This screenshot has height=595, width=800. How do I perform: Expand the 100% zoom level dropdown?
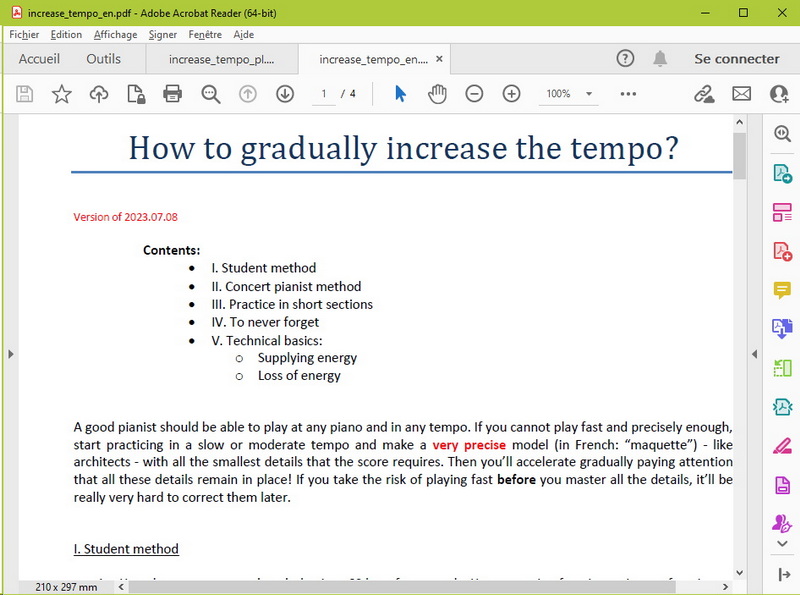tap(589, 94)
